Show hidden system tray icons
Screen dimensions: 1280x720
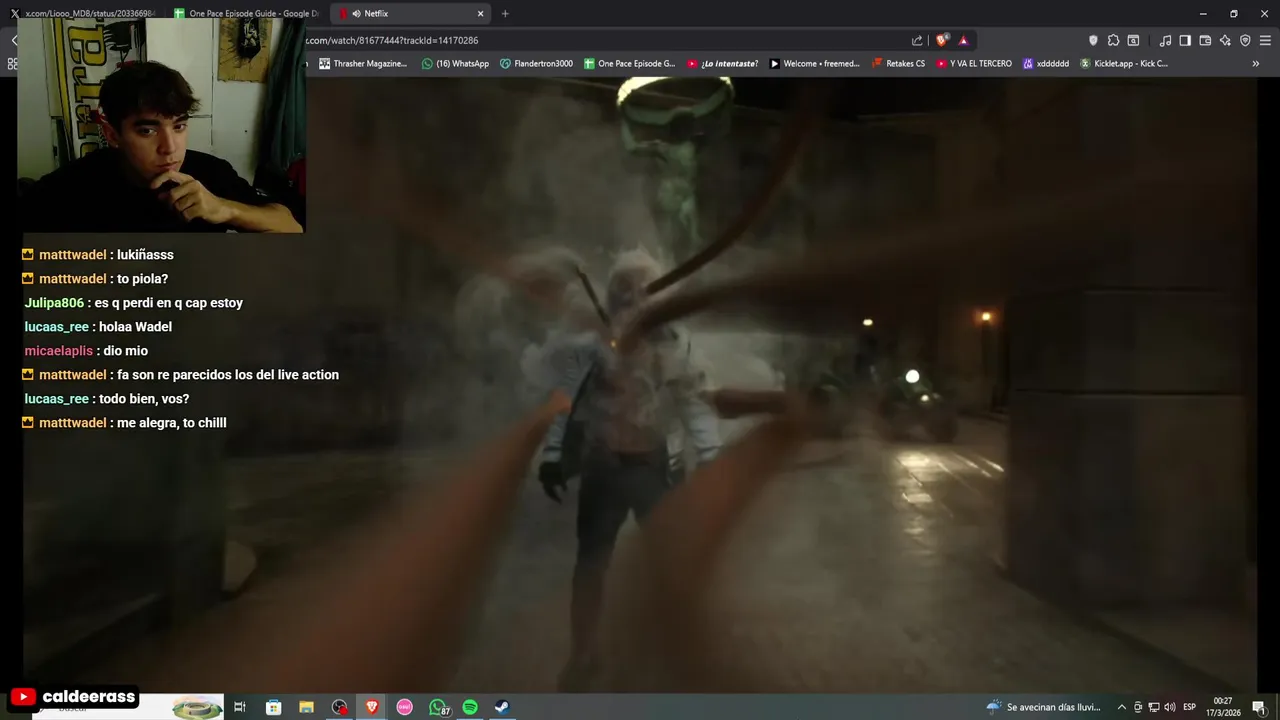coord(1121,707)
